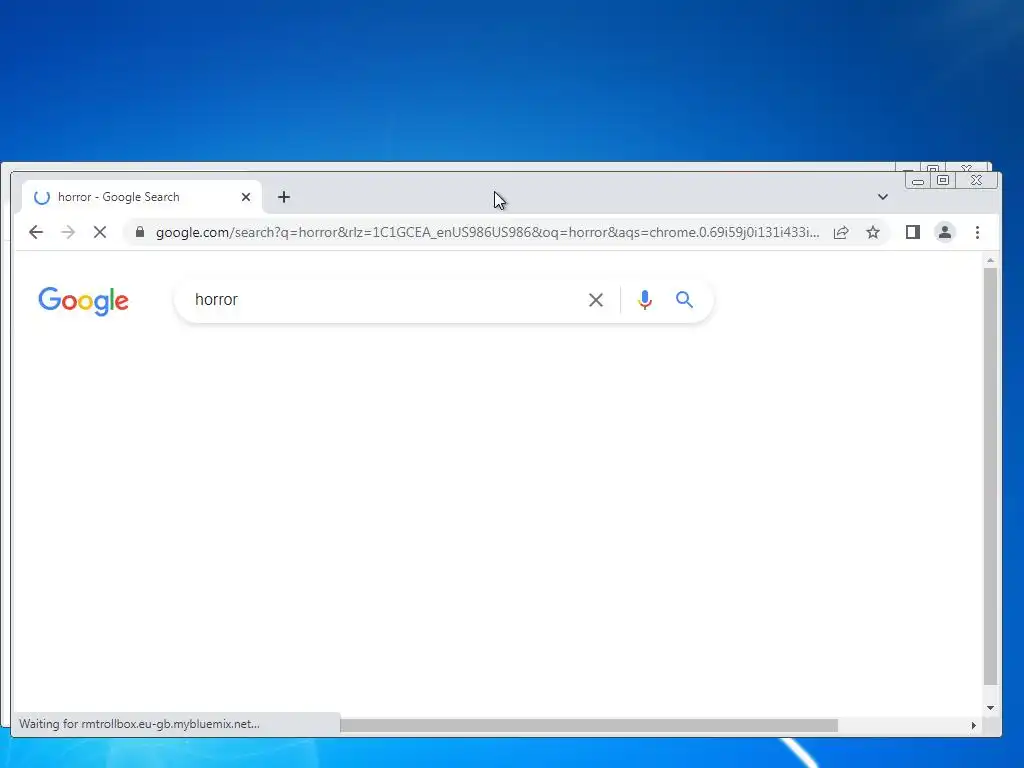Expand the tab search dropdown arrow

883,197
